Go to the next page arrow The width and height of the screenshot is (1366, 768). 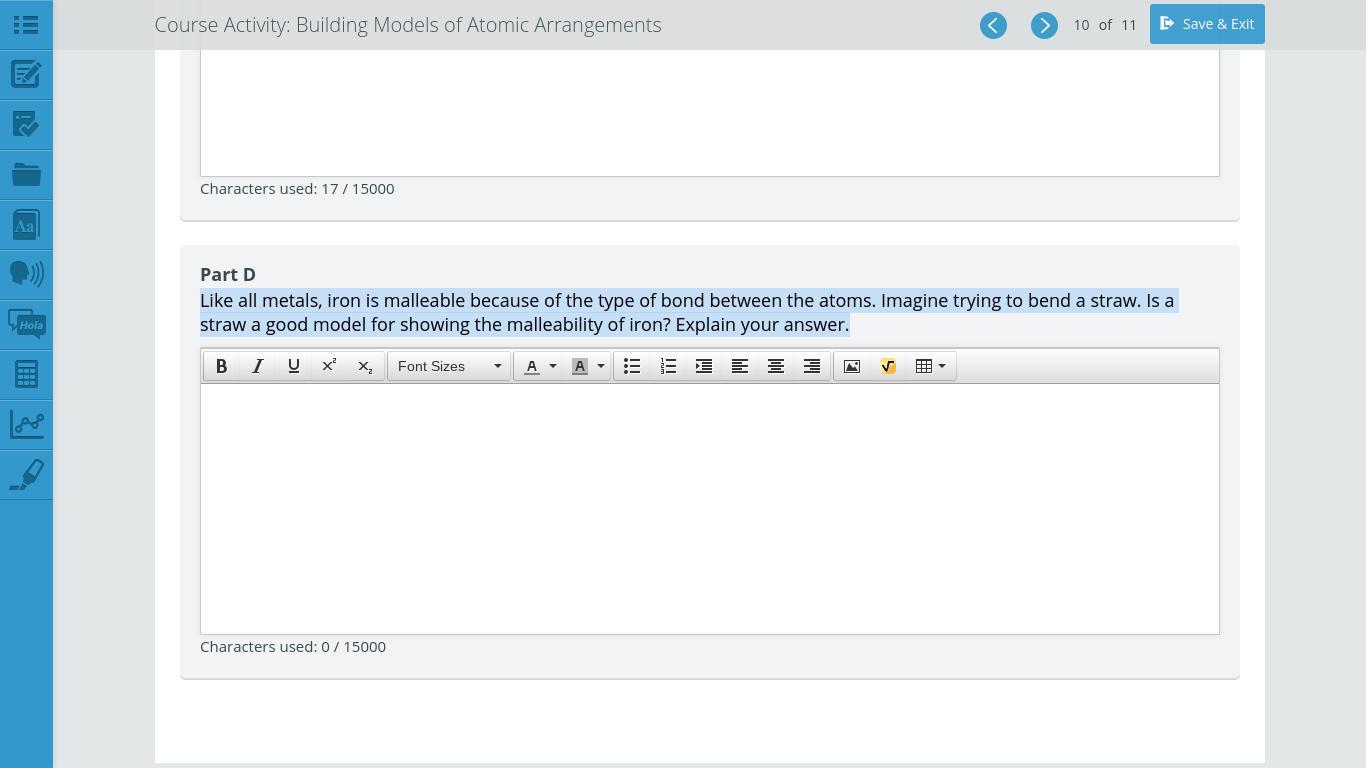point(1044,25)
